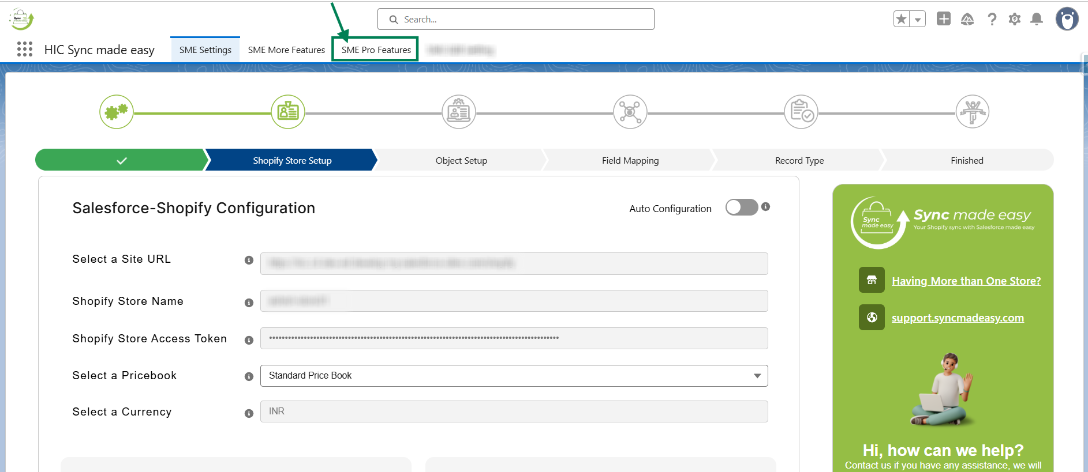Click the first gears step icon
Image resolution: width=1088 pixels, height=472 pixels.
[117, 110]
